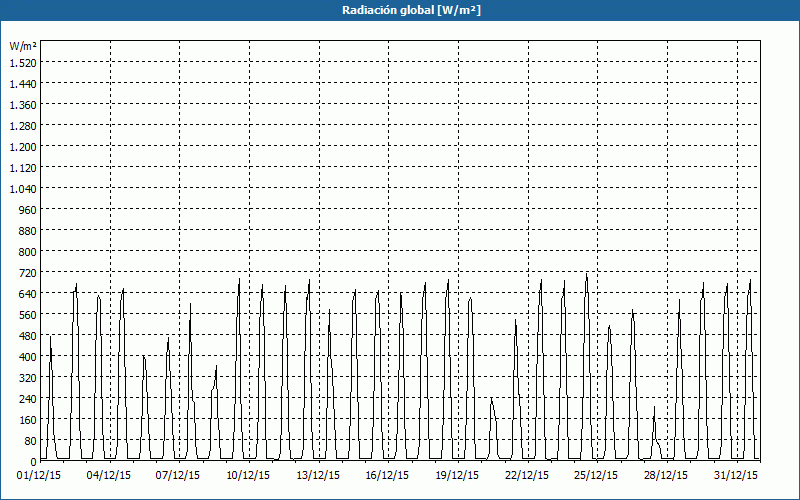Click the 19/12/15 date label
Screen dimensions: 800x500
coord(457,476)
